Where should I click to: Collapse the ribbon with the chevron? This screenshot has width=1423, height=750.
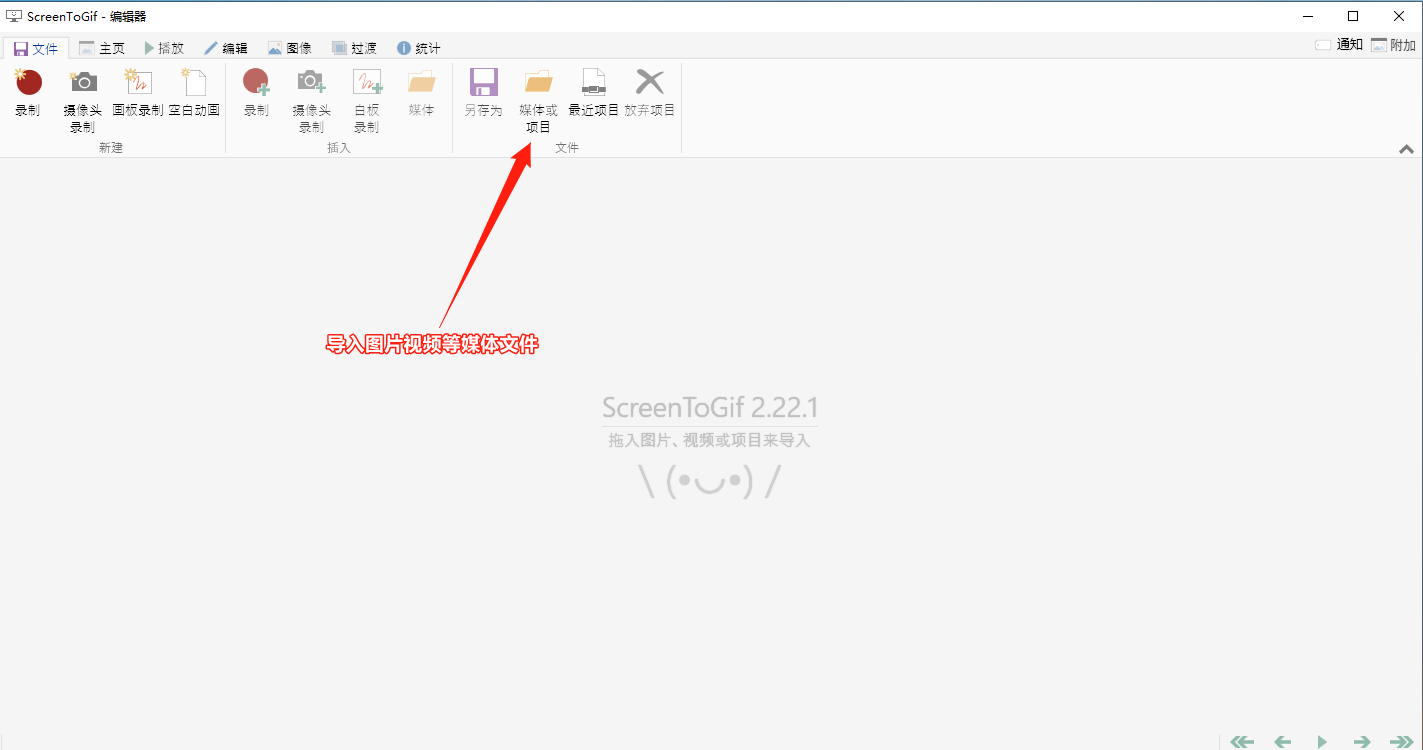pos(1406,149)
